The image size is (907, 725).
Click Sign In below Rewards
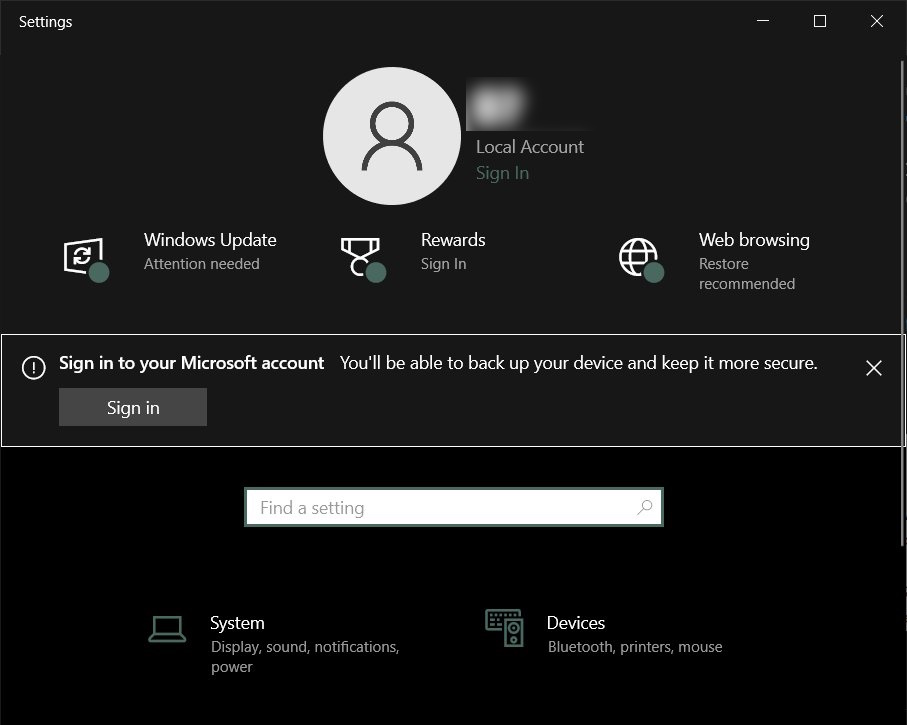pos(444,263)
